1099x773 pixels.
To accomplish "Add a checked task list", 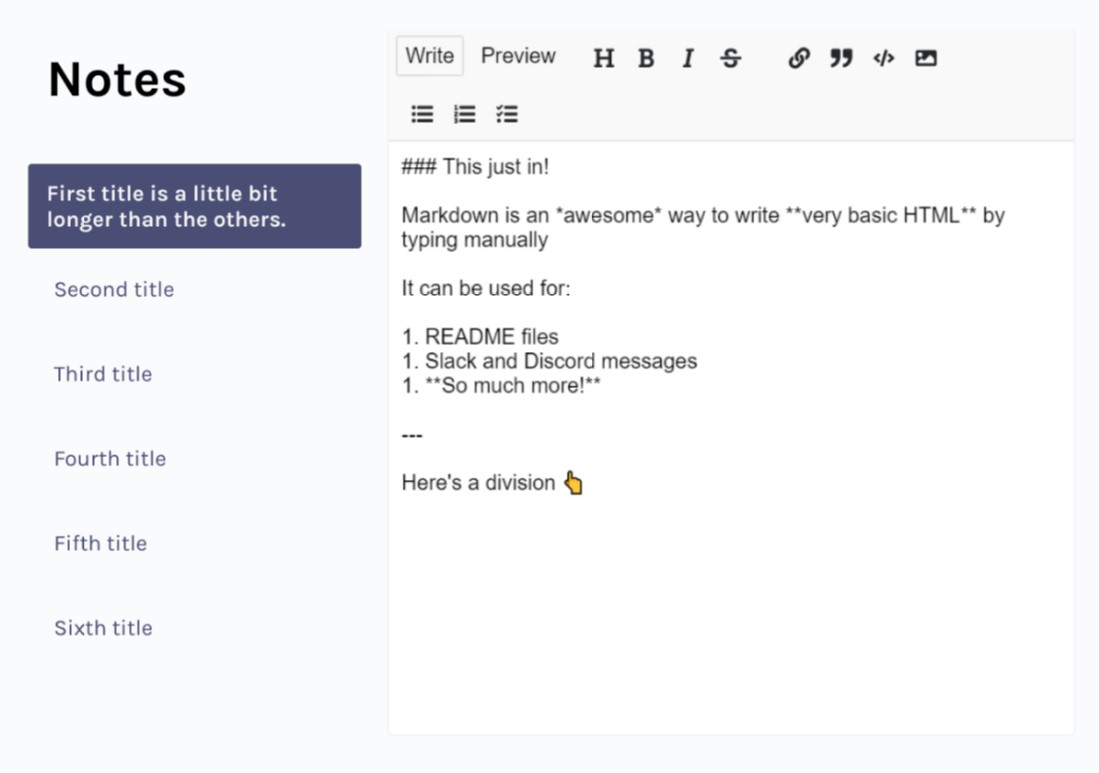I will pyautogui.click(x=507, y=114).
